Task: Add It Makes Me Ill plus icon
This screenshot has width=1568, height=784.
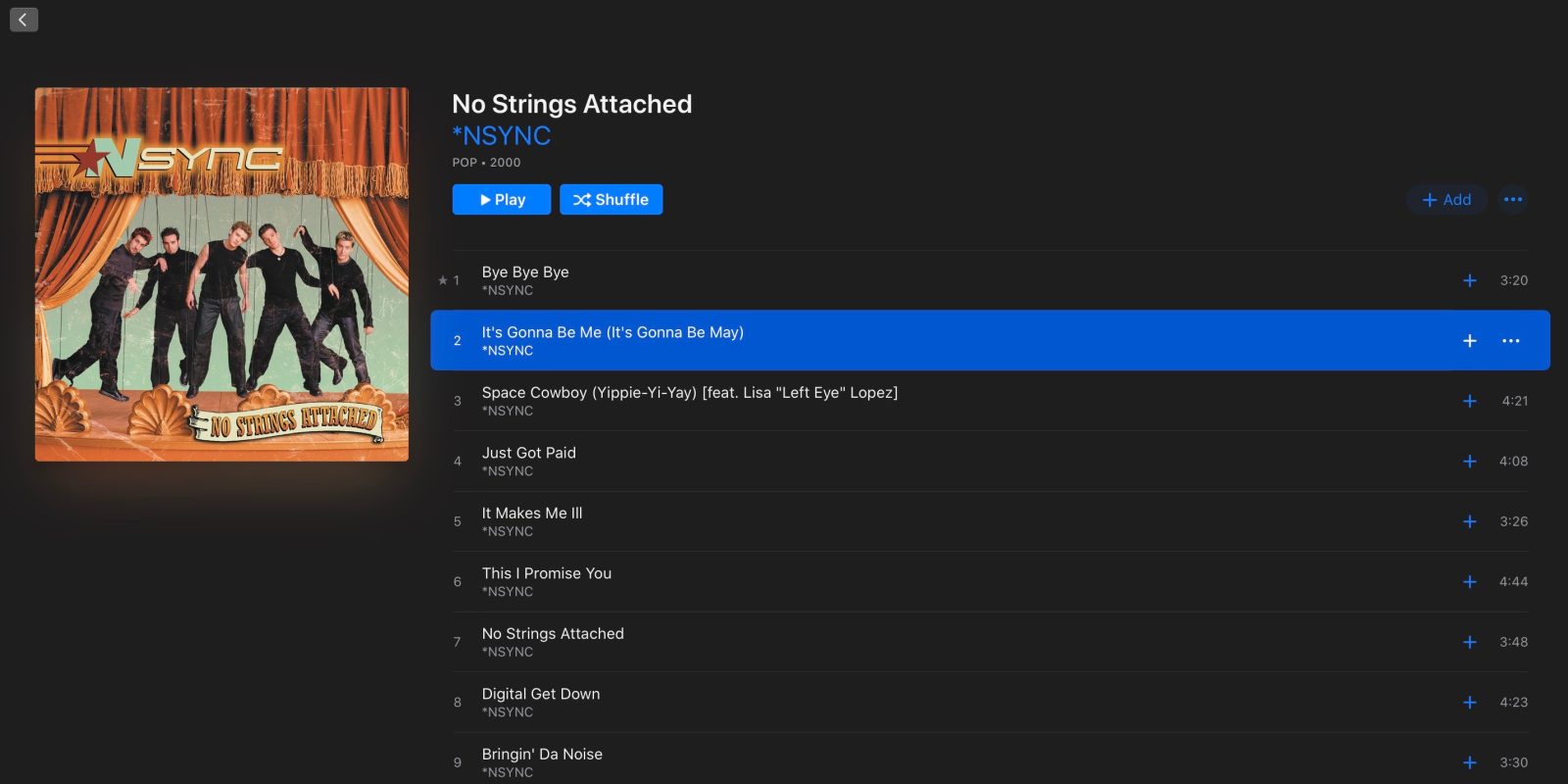Action: (1469, 521)
